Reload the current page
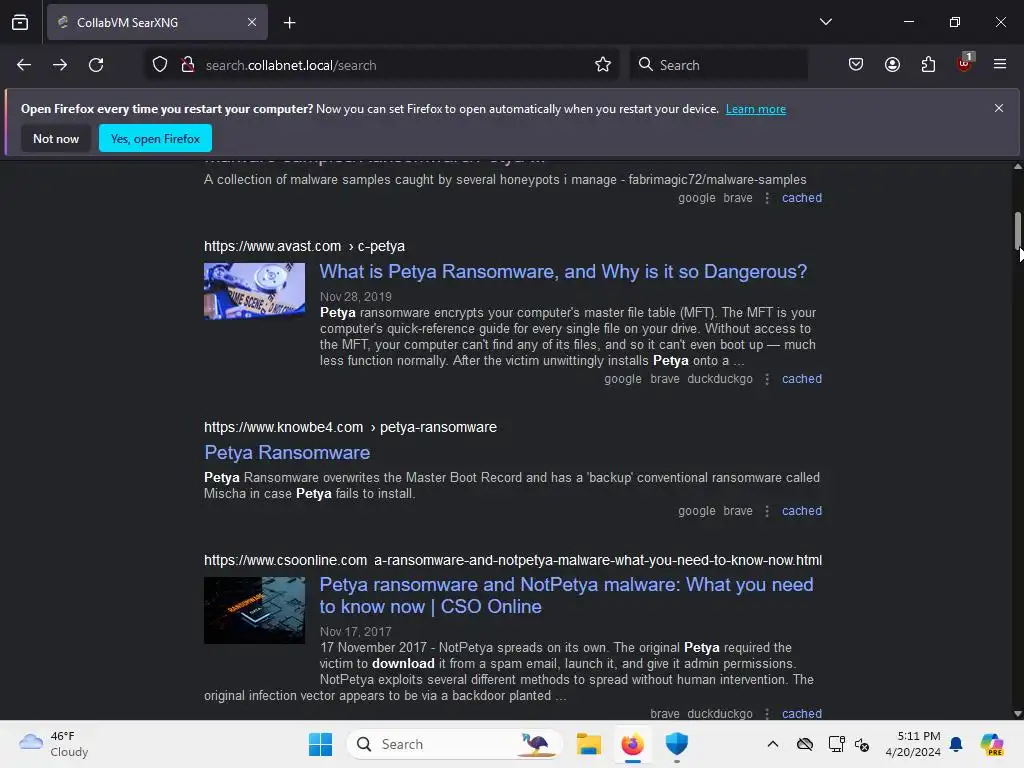The height and width of the screenshot is (768, 1024). [x=96, y=65]
